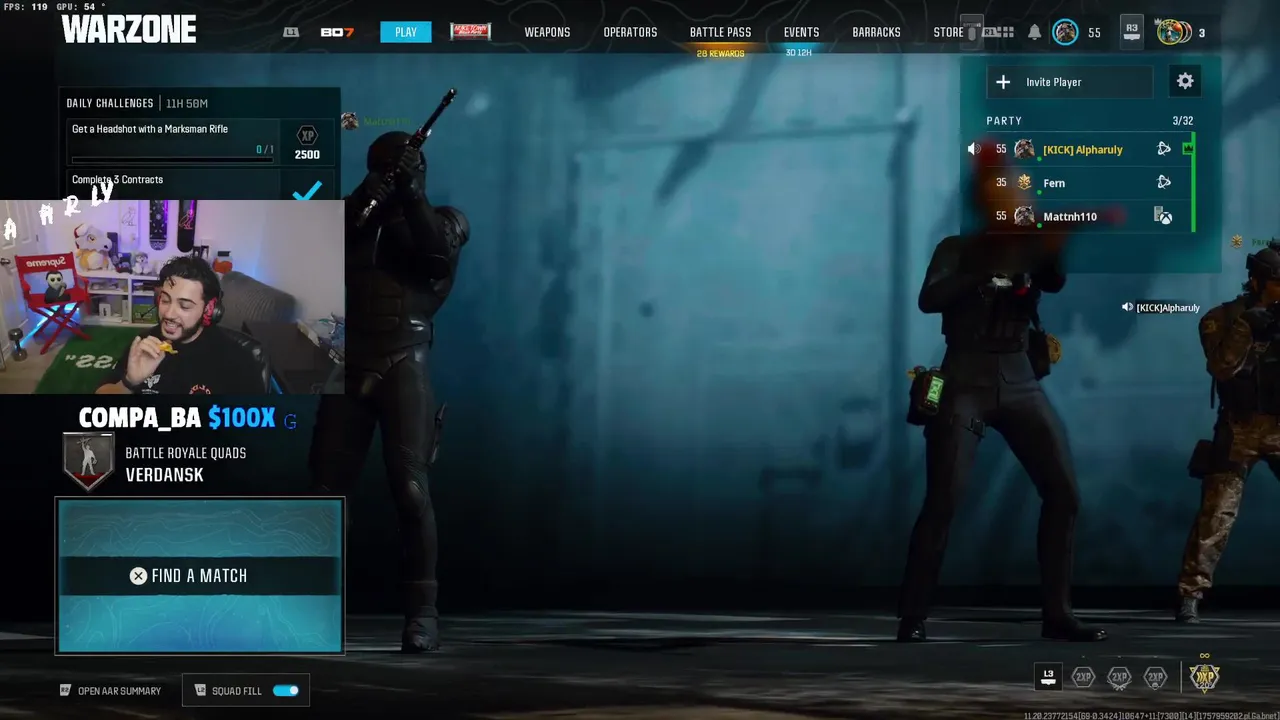The image size is (1280, 720).
Task: Click the [KICK]Alpharuly voice chat indicator
Action: 1160,307
